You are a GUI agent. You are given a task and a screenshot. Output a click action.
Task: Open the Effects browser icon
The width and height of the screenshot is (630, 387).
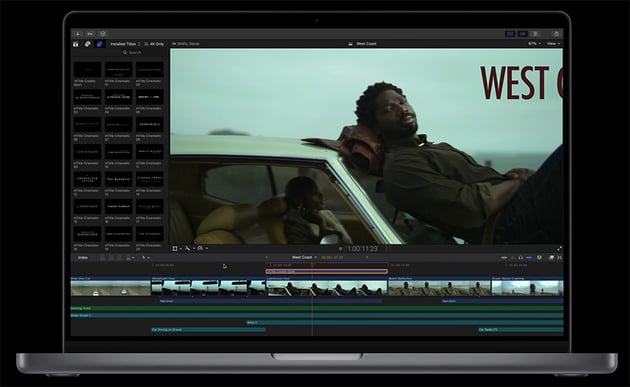pyautogui.click(x=551, y=258)
